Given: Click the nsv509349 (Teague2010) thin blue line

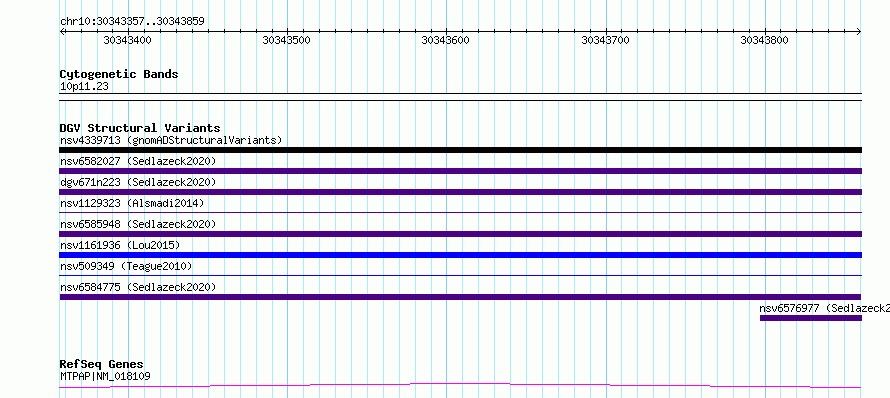Looking at the screenshot, I should 460,275.
